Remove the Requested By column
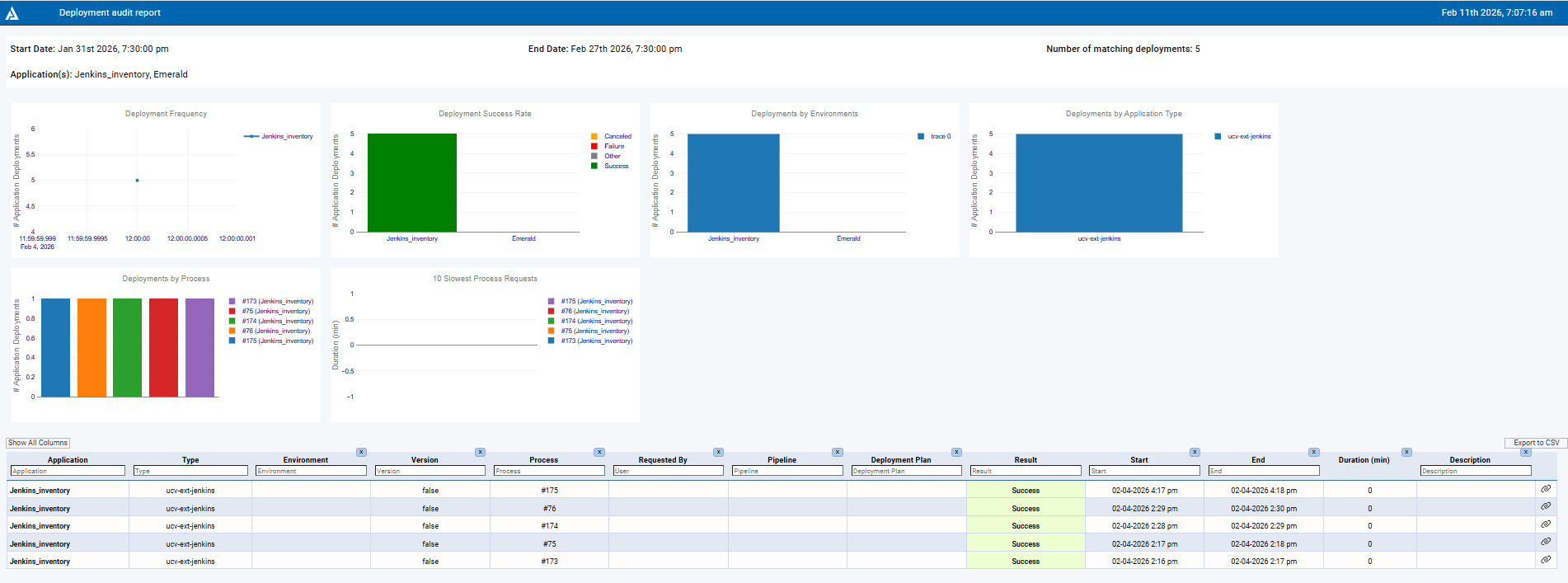Screen dimensions: 1568x583 [x=718, y=452]
